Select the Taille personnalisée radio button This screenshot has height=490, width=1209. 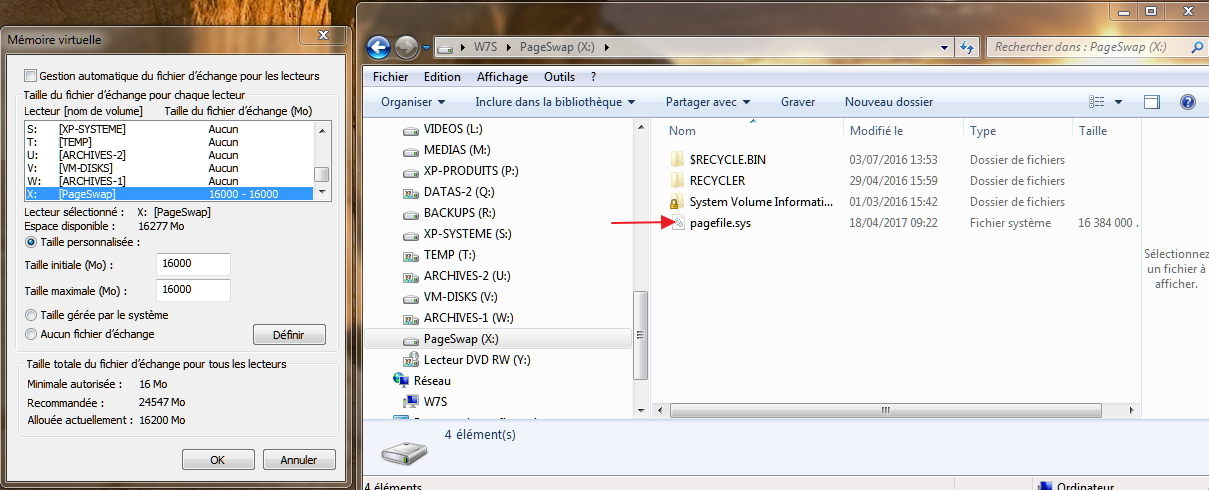click(x=30, y=242)
